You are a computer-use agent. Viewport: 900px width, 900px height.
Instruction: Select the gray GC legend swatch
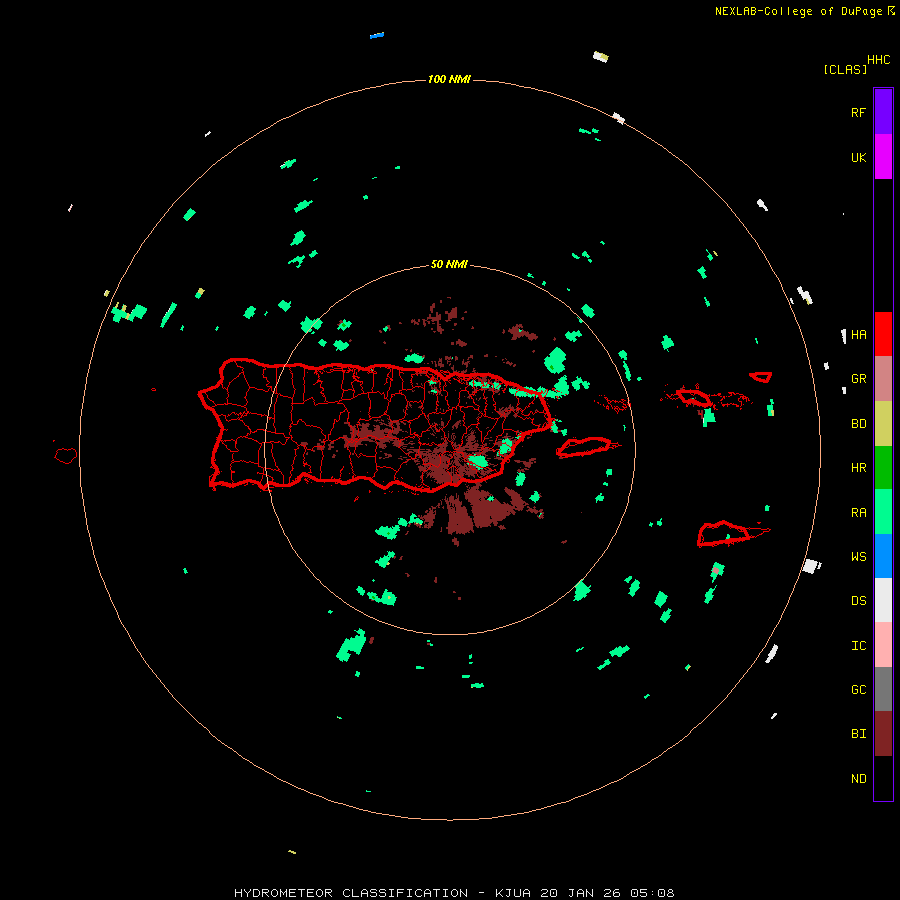883,689
